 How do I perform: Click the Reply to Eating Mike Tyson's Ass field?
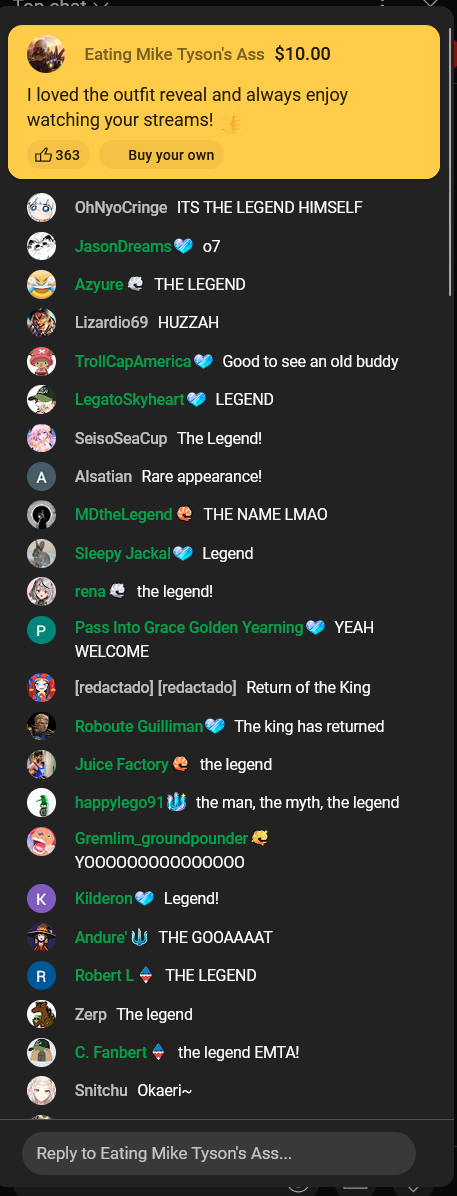click(219, 1153)
